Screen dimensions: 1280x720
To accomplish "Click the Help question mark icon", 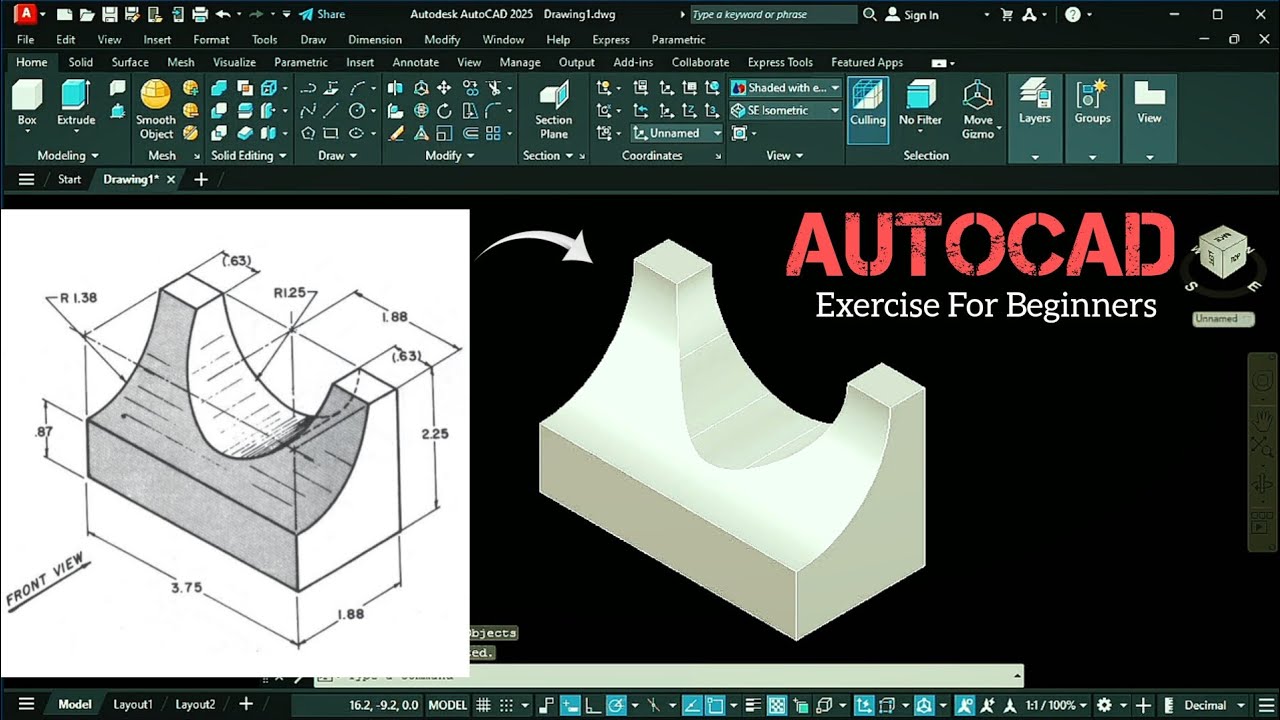I will (x=1073, y=14).
